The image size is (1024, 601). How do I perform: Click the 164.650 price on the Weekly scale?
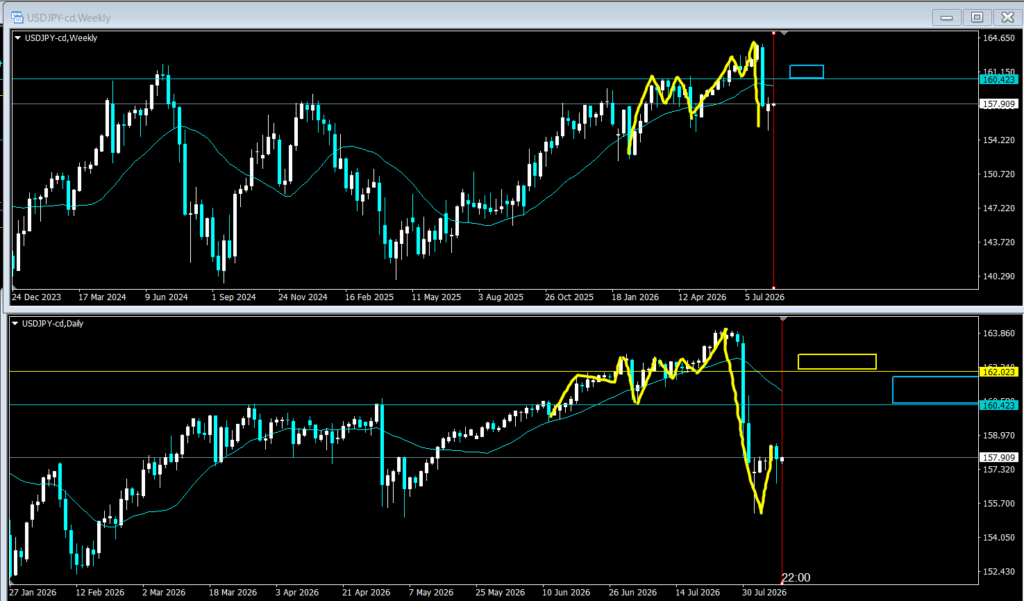pos(999,38)
